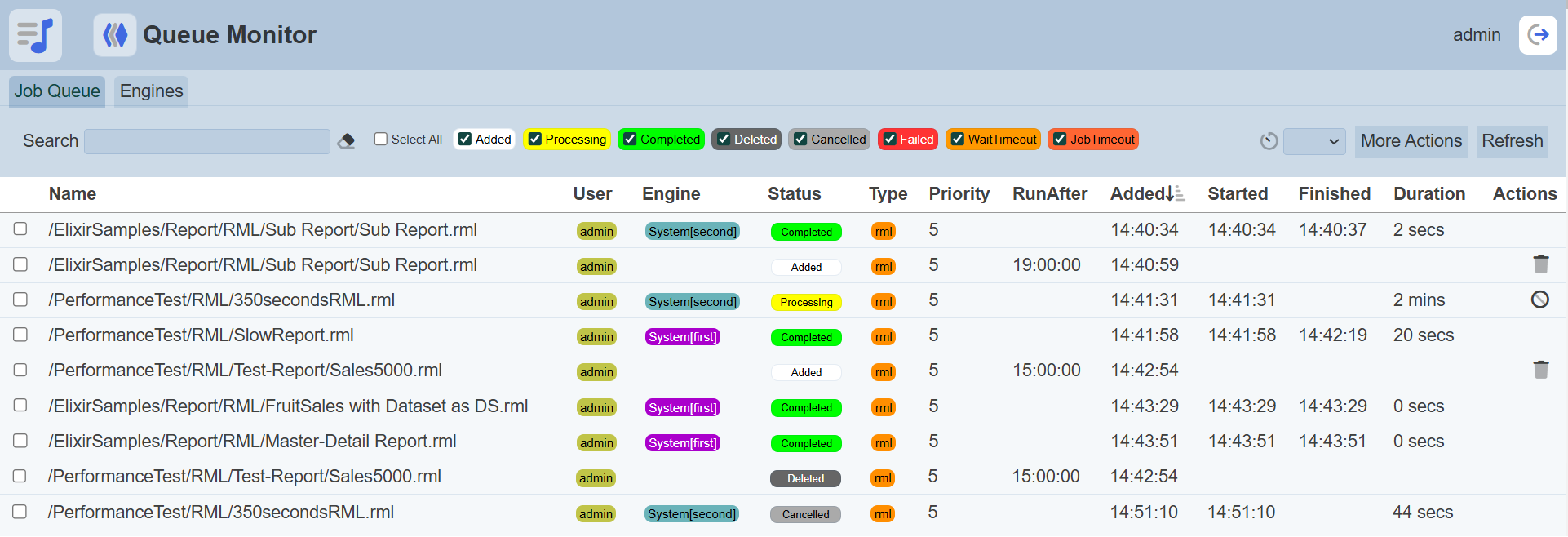
Task: Switch to the Engines tab
Action: click(151, 91)
